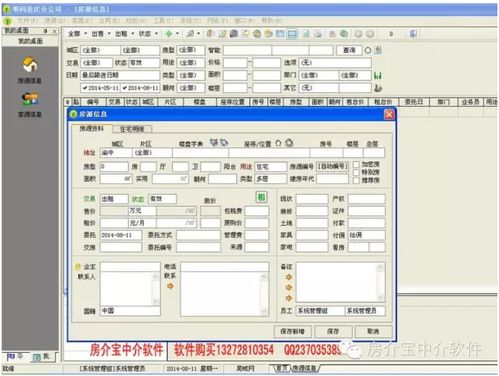The width and height of the screenshot is (499, 376).
Task: Click the 查询 search button
Action: click(349, 50)
